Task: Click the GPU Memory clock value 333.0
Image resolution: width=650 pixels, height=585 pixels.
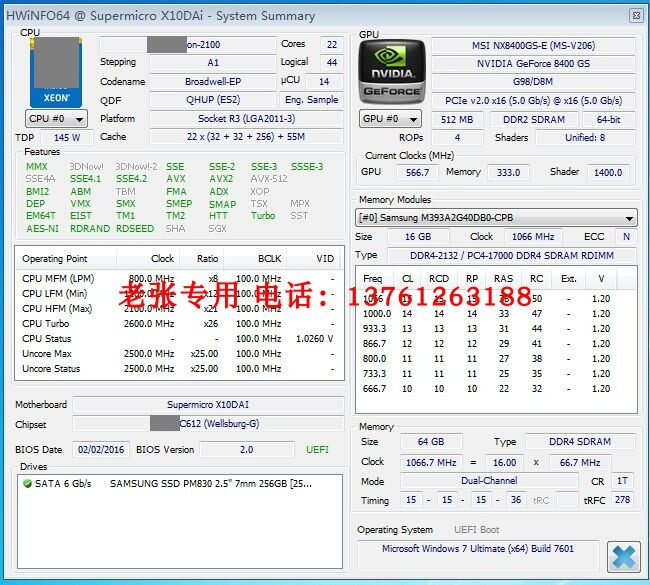Action: tap(508, 172)
